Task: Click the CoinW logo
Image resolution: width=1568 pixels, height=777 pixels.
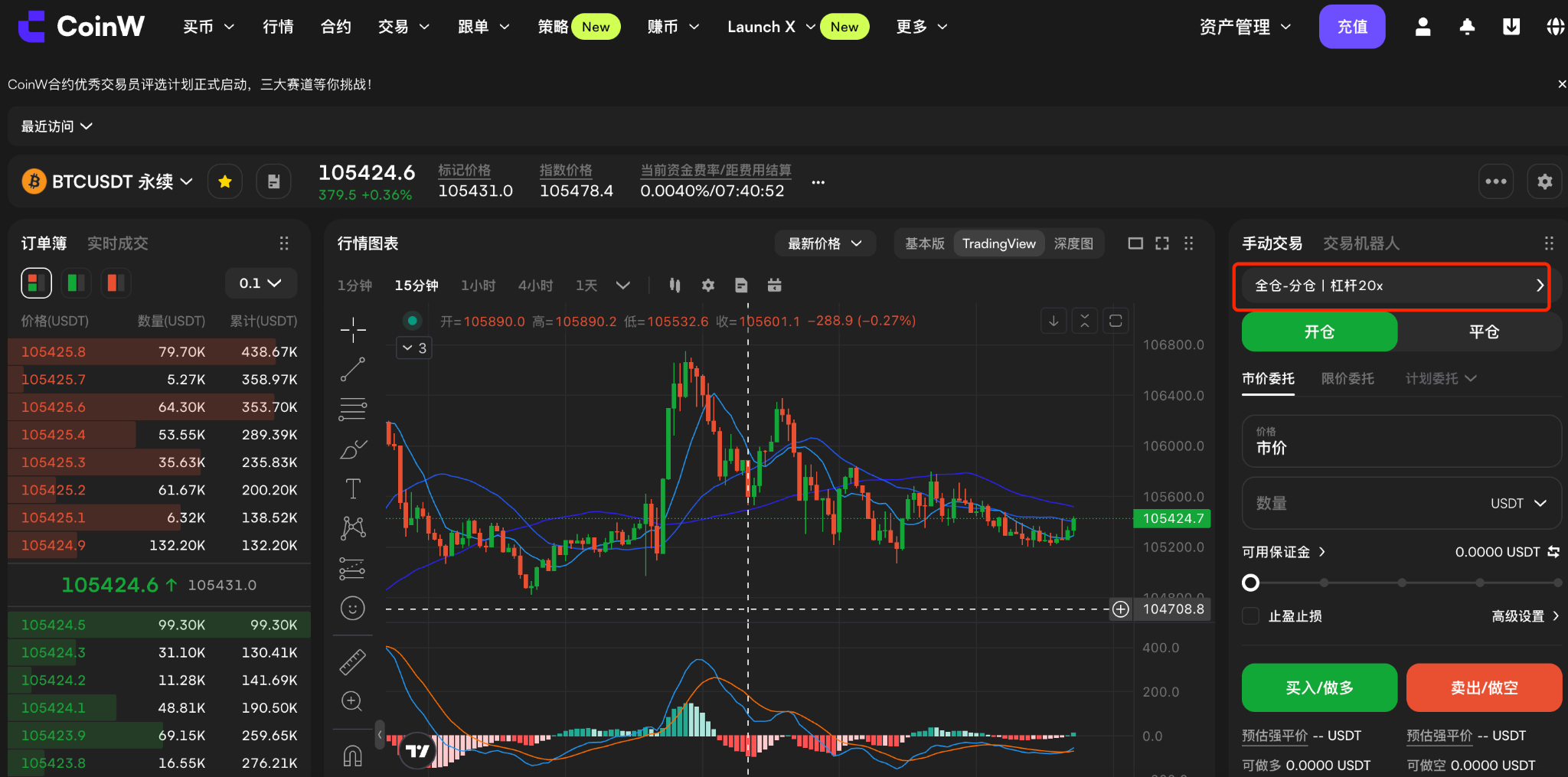Action: pos(81,27)
